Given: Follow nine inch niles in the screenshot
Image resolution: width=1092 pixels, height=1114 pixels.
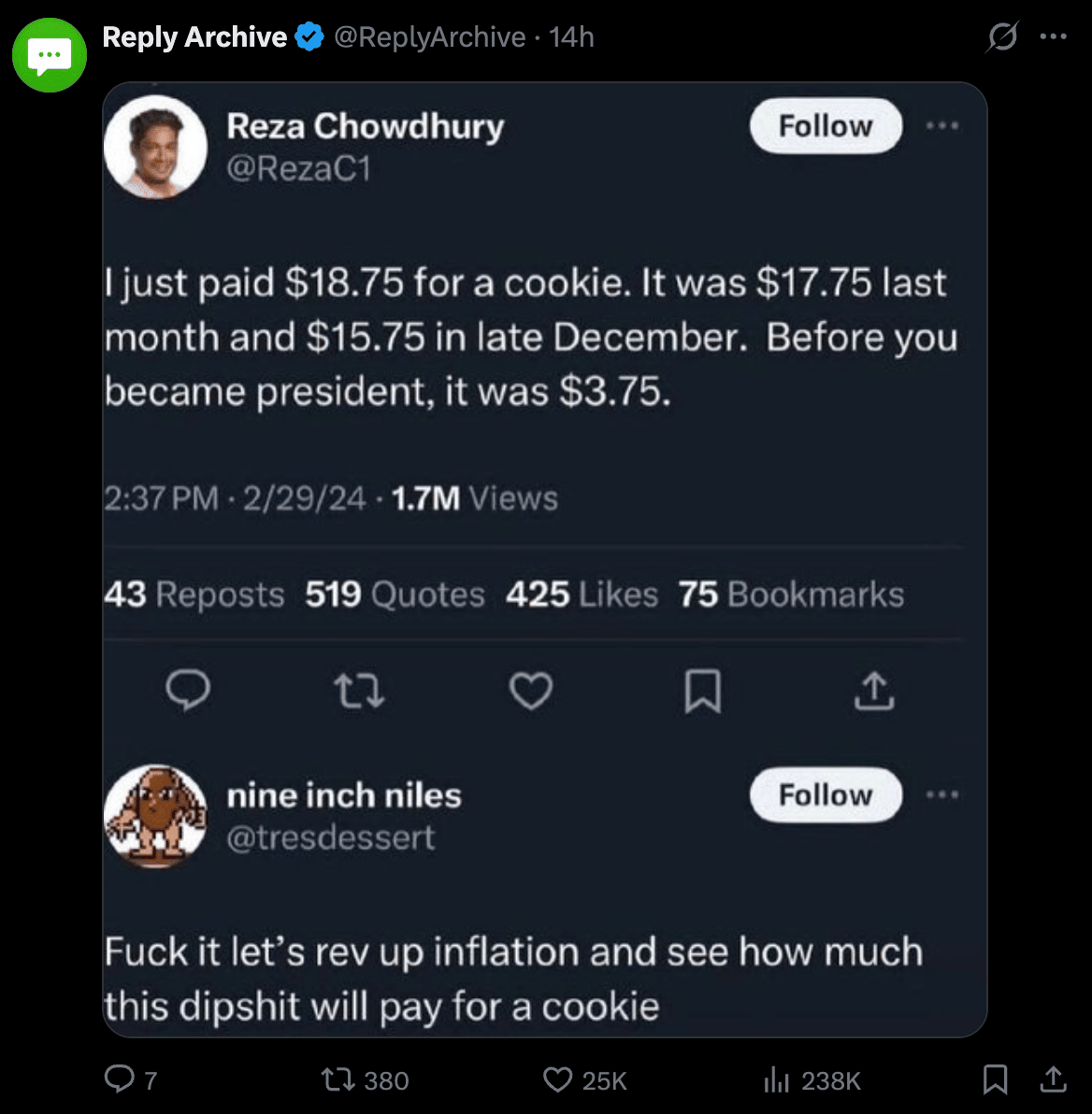Looking at the screenshot, I should click(826, 795).
